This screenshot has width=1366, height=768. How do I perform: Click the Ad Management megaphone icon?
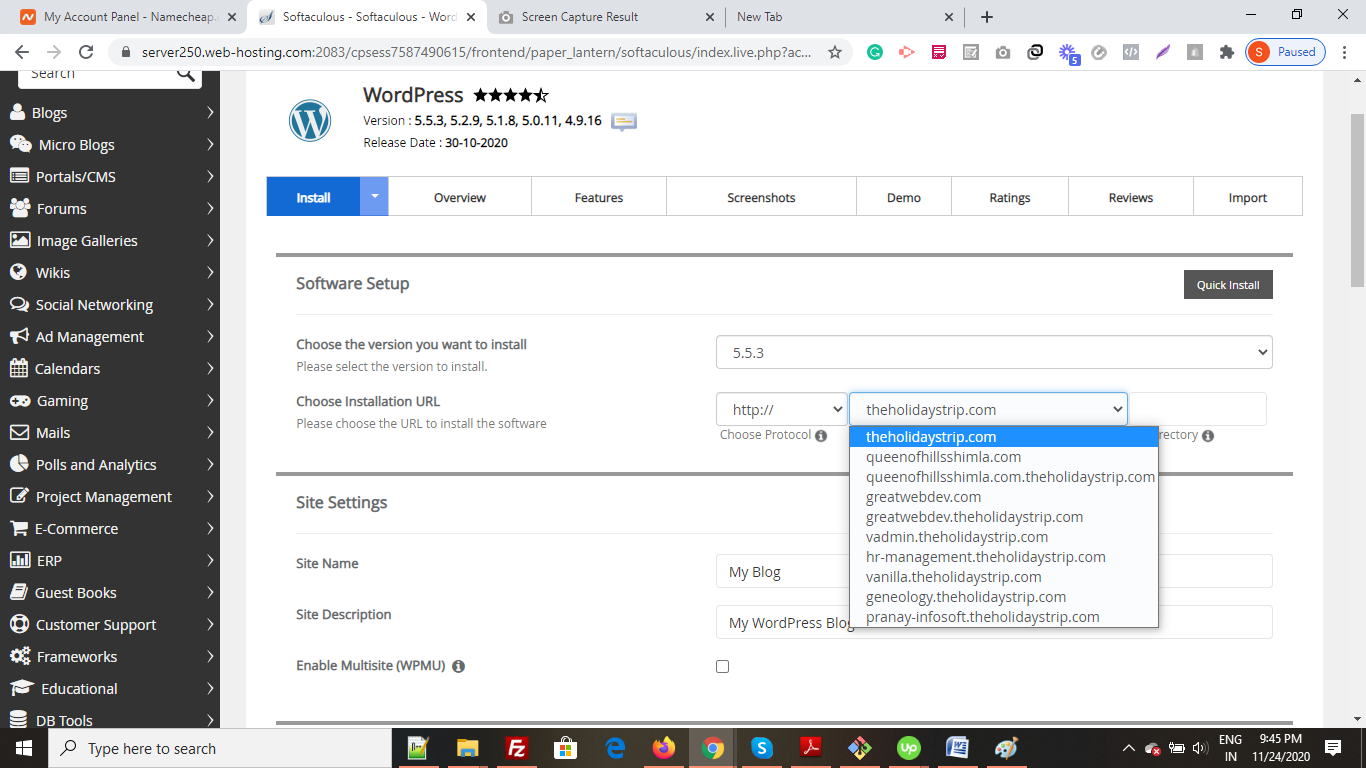click(18, 337)
